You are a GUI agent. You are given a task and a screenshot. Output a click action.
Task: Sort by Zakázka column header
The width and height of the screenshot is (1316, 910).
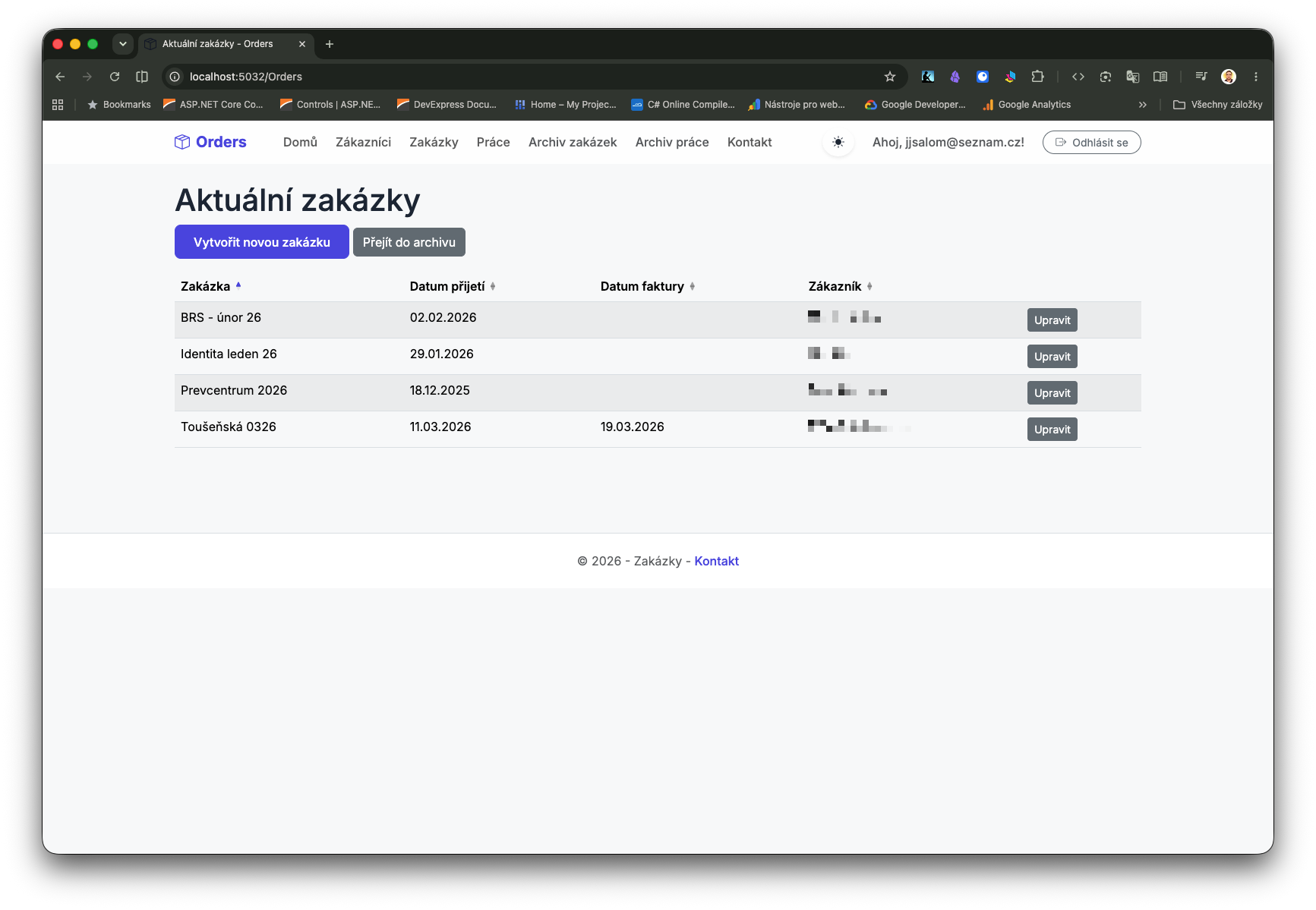(210, 286)
